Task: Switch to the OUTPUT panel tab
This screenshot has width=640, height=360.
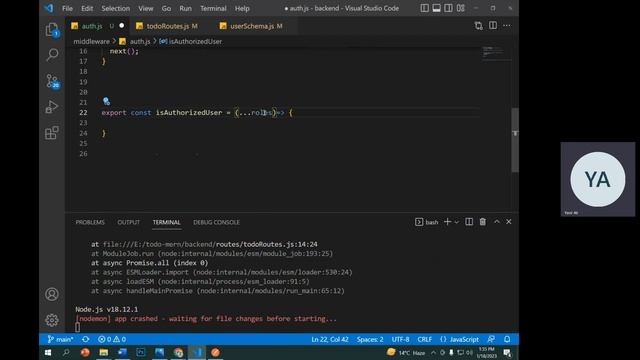Action: (129, 222)
